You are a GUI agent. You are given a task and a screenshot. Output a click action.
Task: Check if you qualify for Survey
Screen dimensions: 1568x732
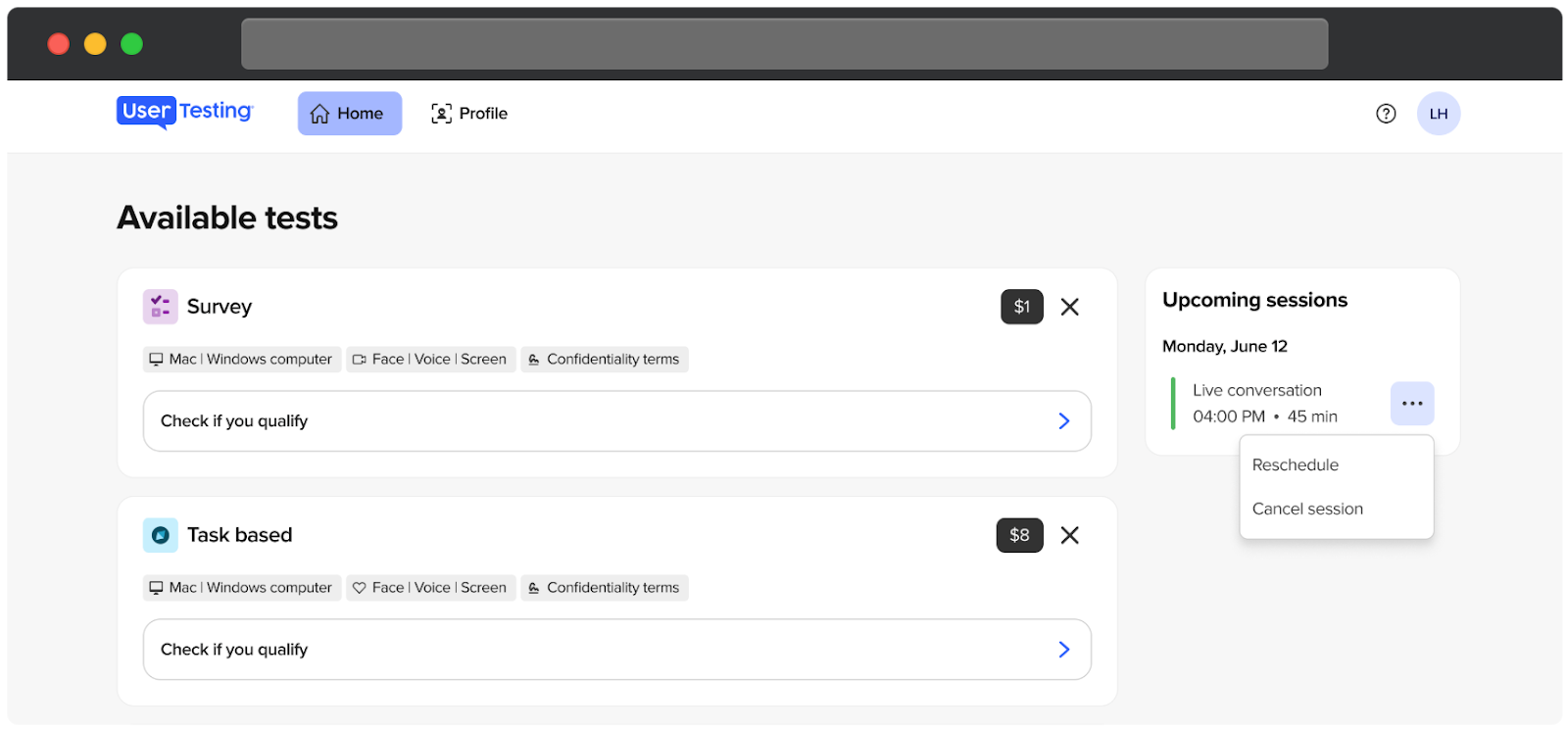click(x=617, y=421)
